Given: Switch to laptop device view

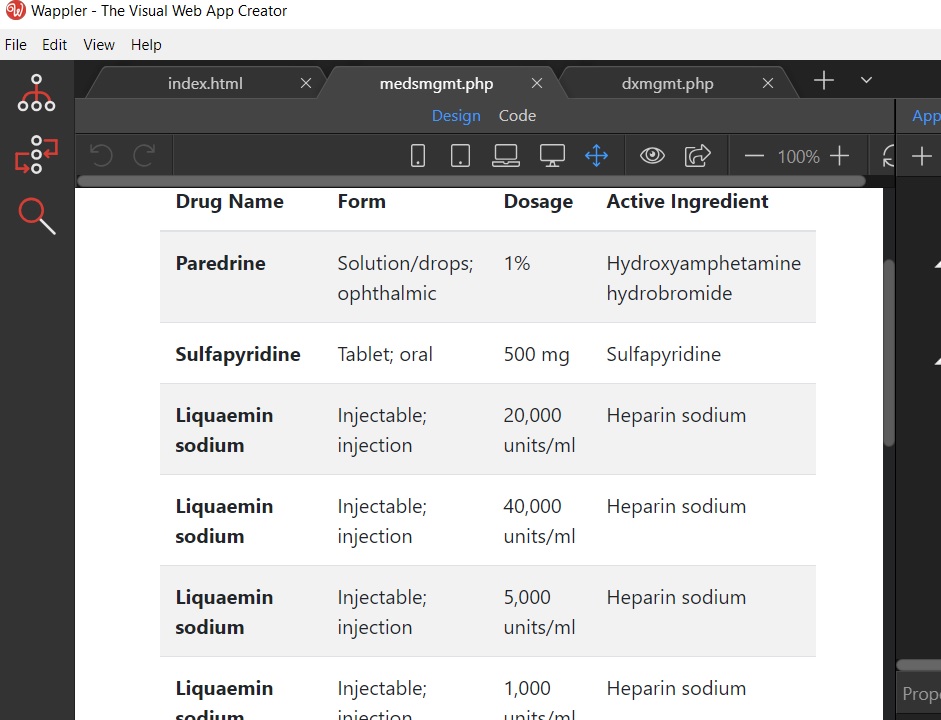Looking at the screenshot, I should coord(506,156).
